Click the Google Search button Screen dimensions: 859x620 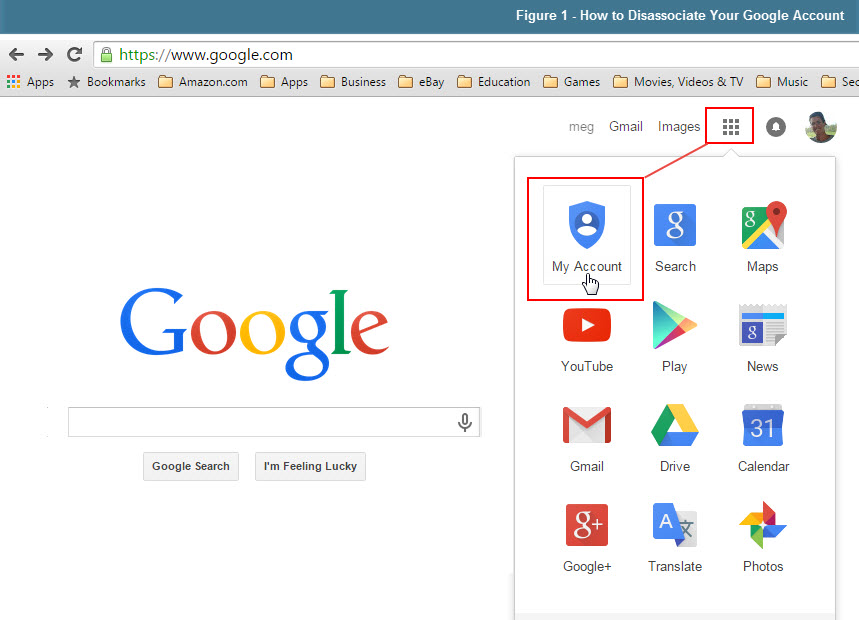click(x=191, y=466)
